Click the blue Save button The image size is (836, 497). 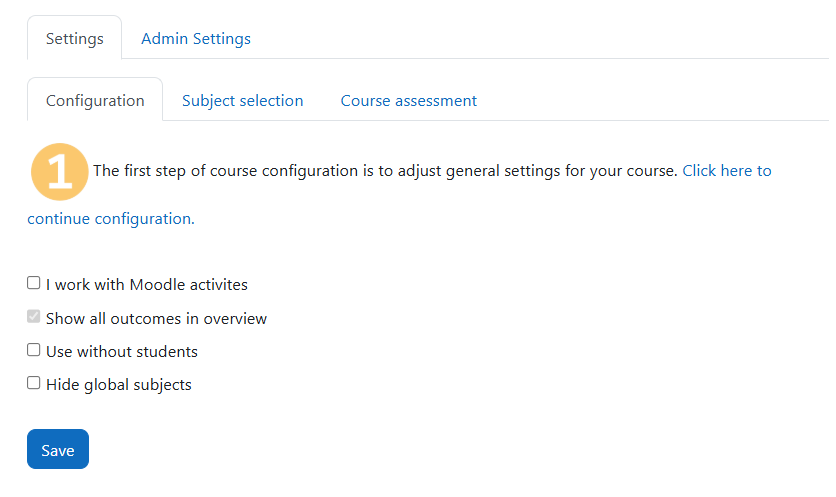(x=58, y=449)
